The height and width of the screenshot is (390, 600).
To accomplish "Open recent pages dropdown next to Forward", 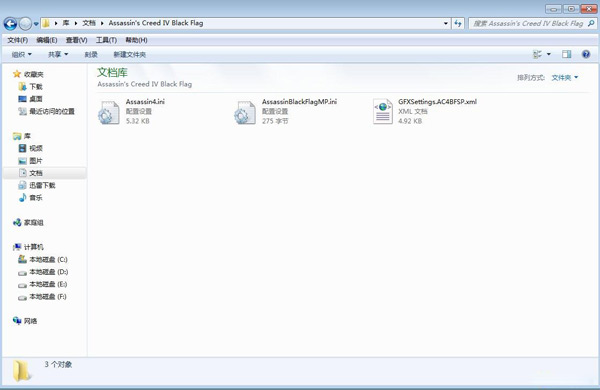I will [36, 24].
